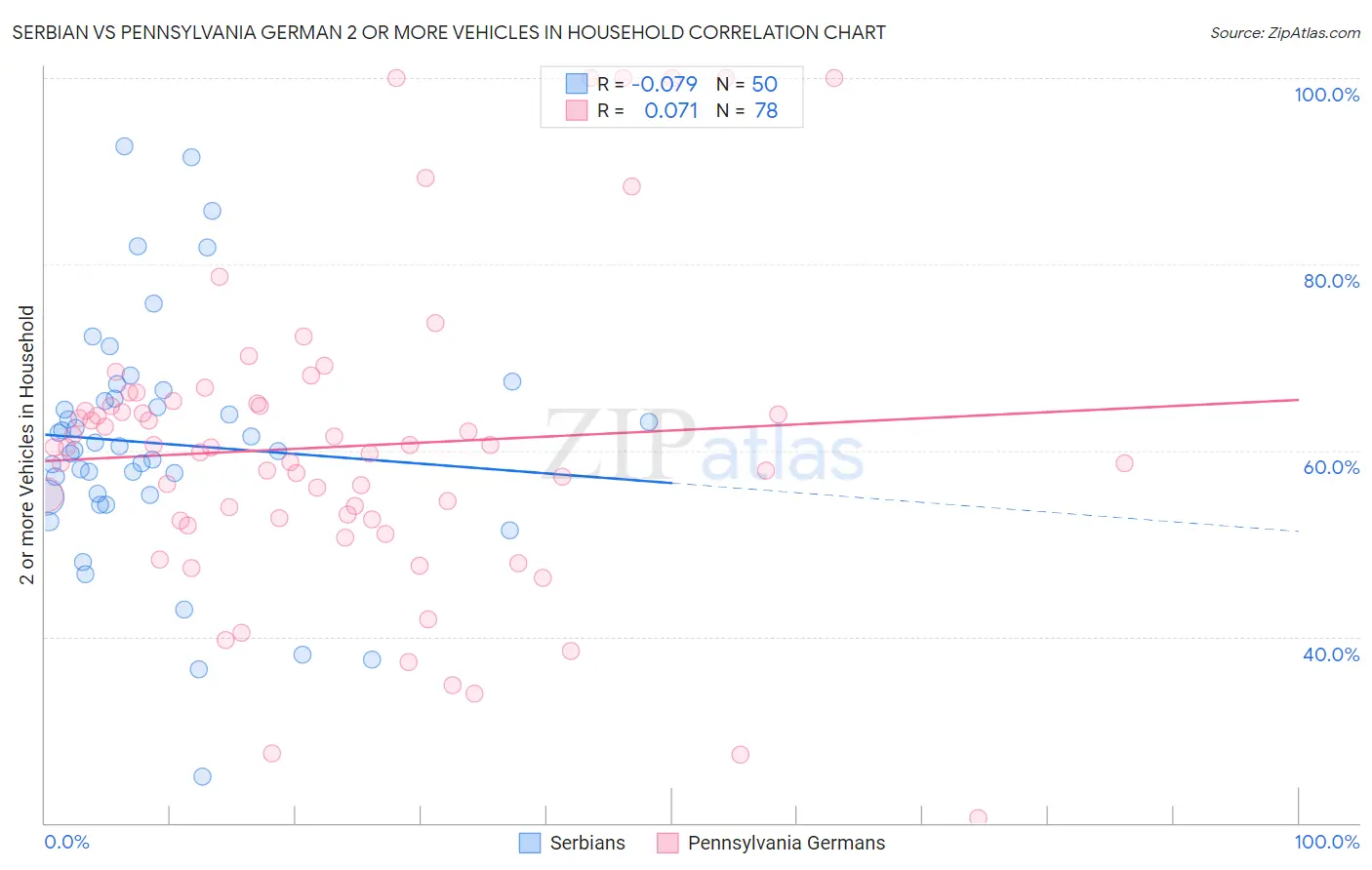1372x870 pixels.
Task: Click the y-axis title 2 or more Vehicles
Action: pos(27,445)
